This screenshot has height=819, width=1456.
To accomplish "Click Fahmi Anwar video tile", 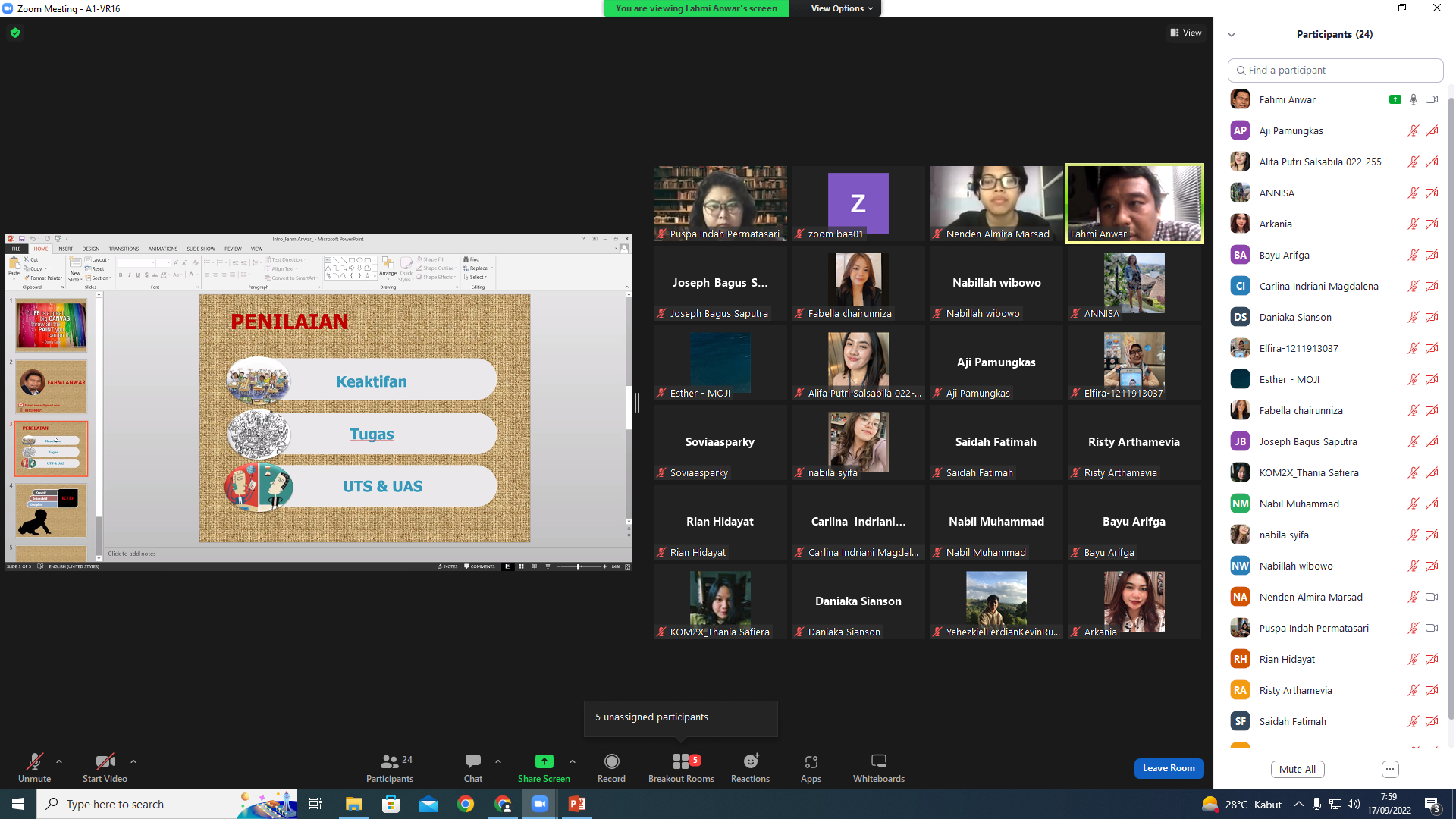I will [1134, 203].
